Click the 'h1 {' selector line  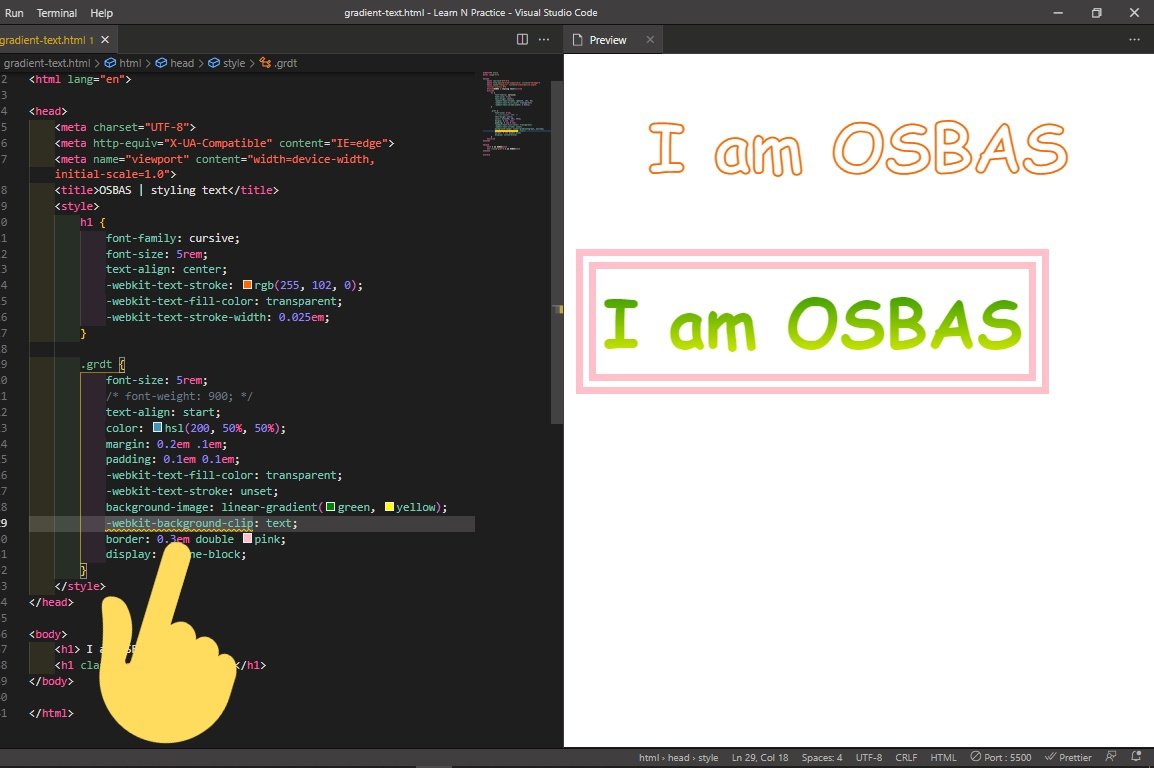93,221
